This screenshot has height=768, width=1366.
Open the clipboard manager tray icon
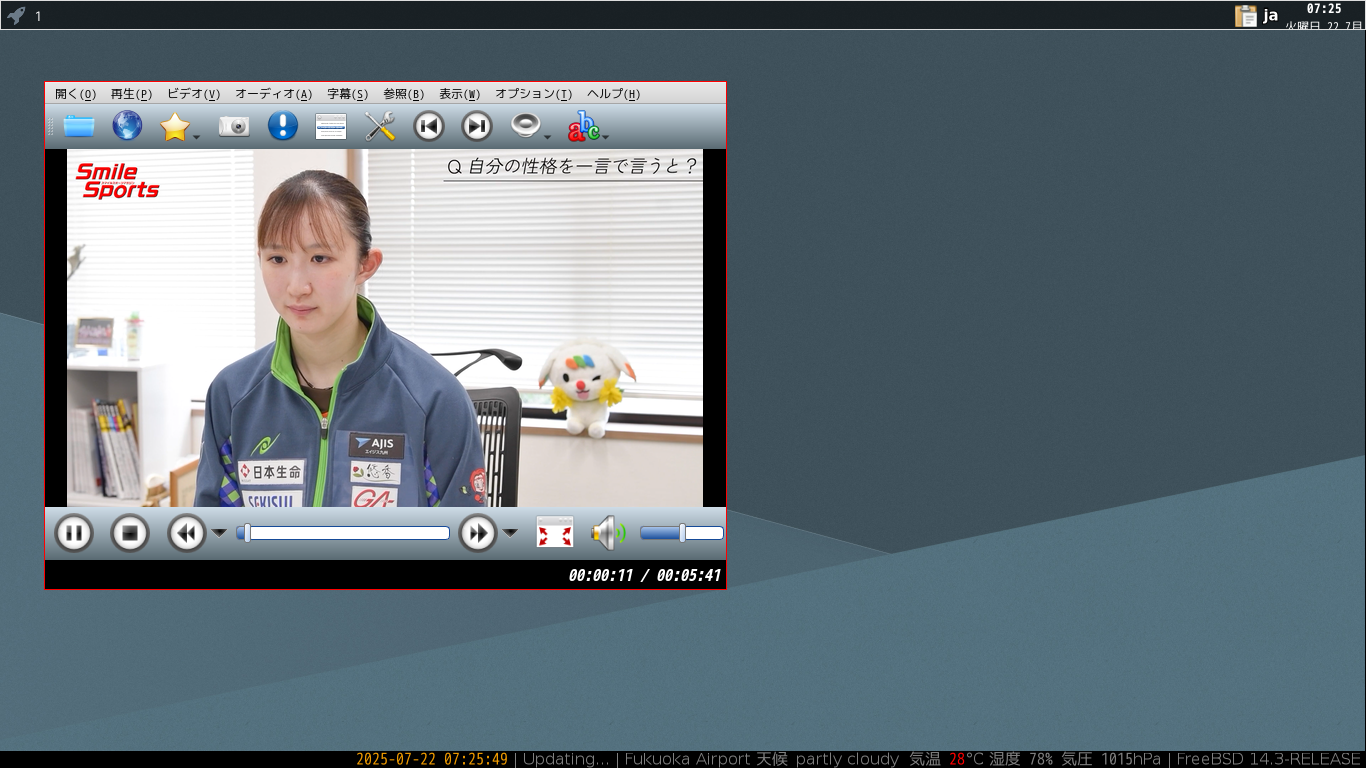pyautogui.click(x=1246, y=15)
